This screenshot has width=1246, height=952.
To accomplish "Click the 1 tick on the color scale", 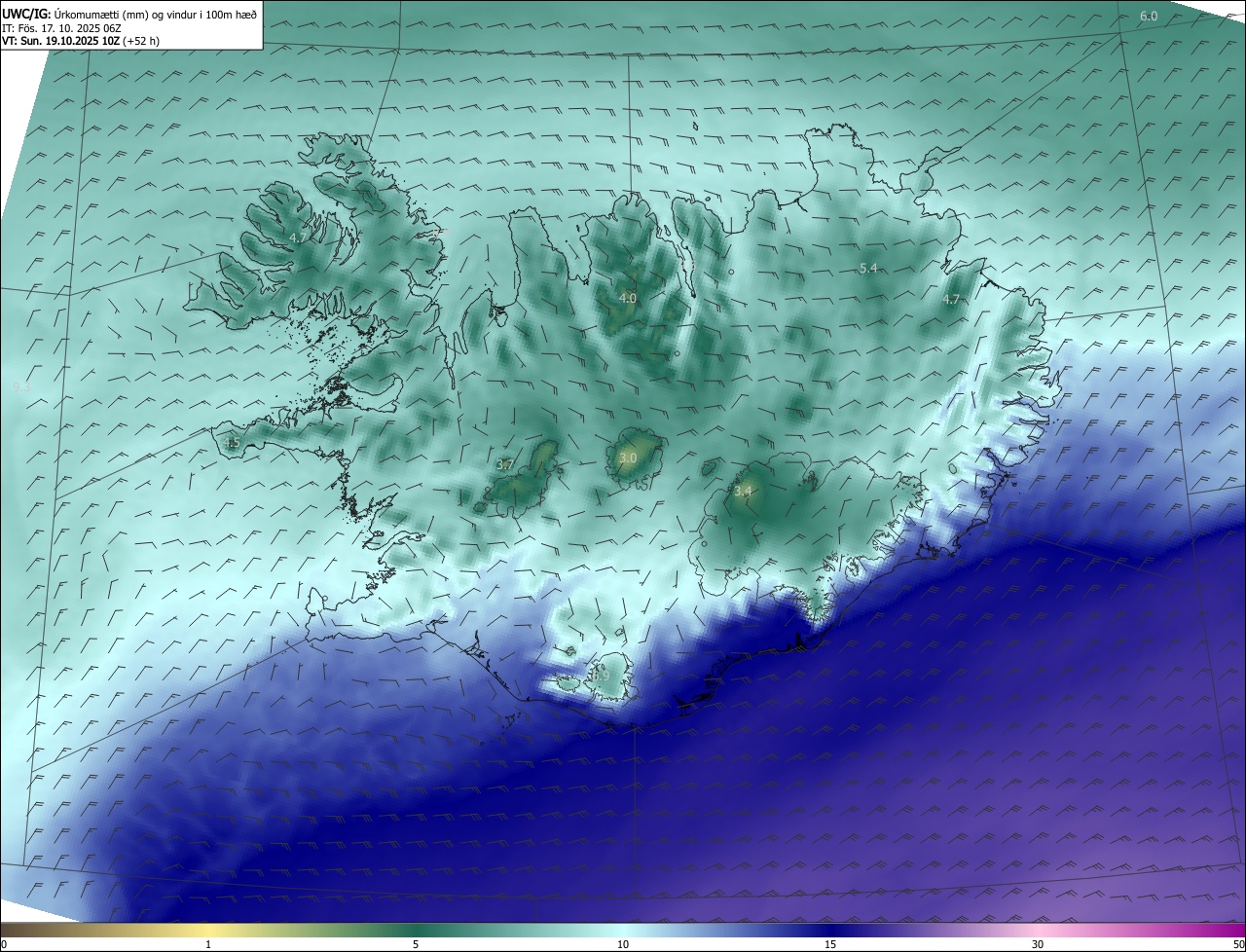I will coord(208,944).
